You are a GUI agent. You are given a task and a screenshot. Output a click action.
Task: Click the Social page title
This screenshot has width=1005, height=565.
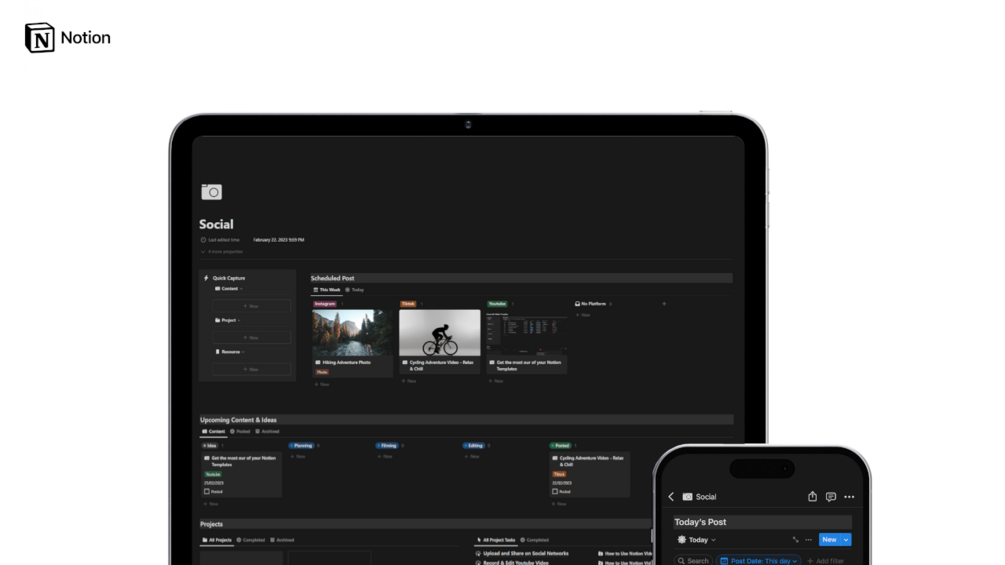[216, 224]
